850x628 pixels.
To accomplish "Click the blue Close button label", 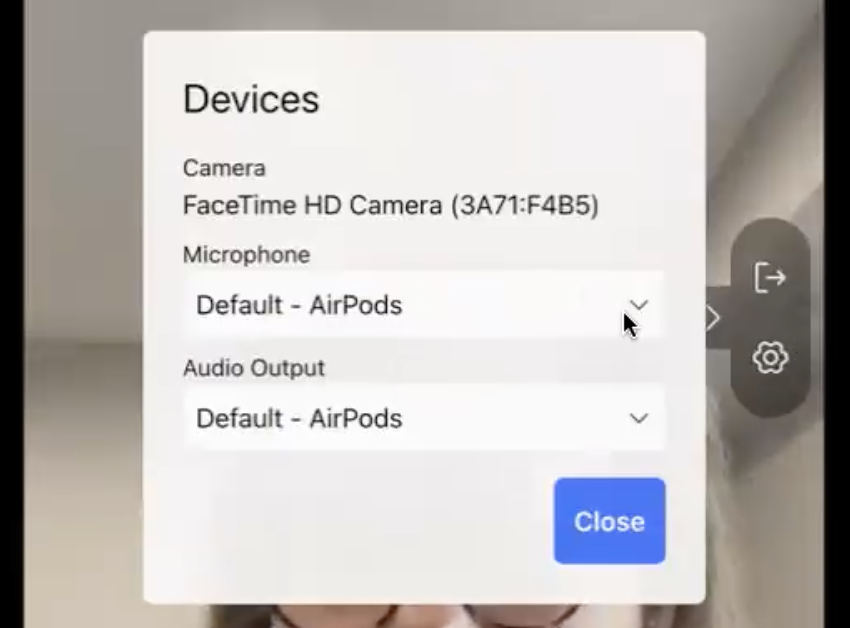I will (609, 522).
